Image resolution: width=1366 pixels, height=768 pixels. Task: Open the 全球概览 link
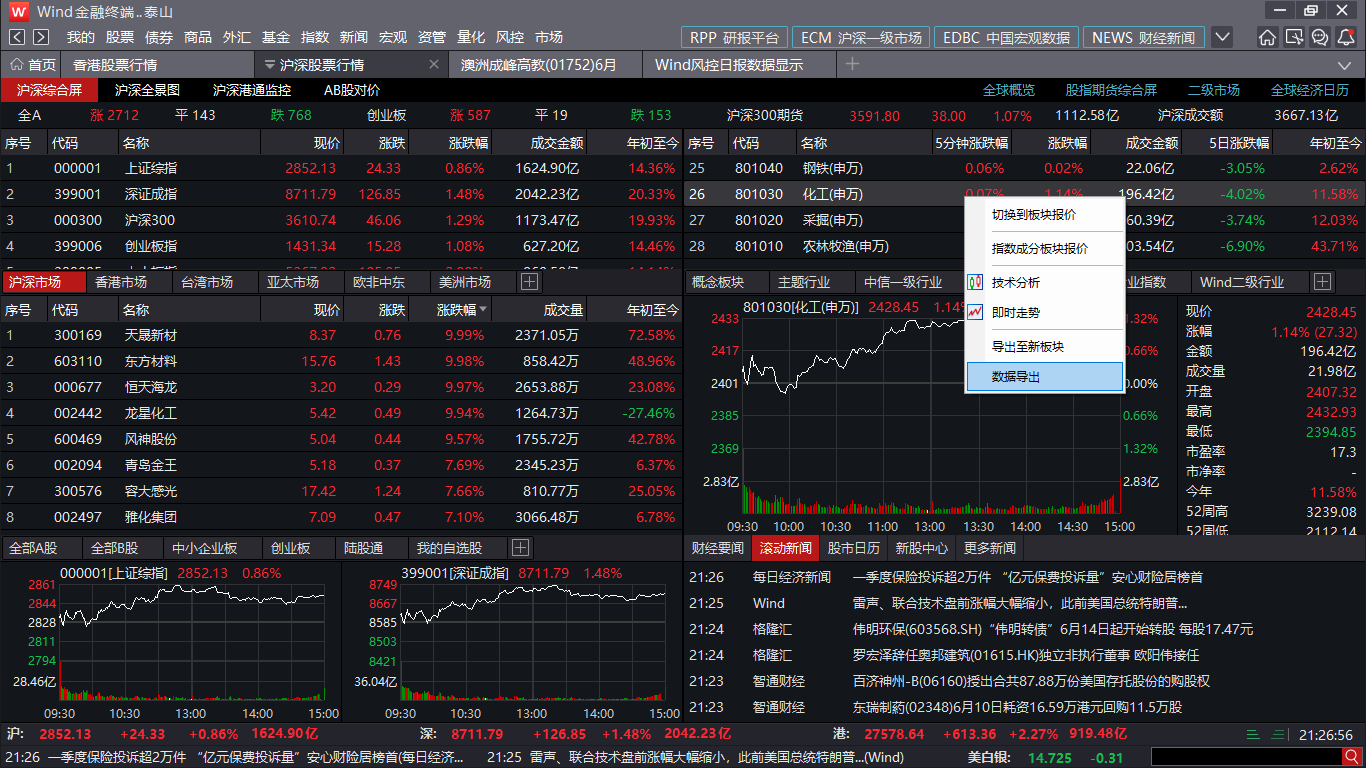point(1009,90)
